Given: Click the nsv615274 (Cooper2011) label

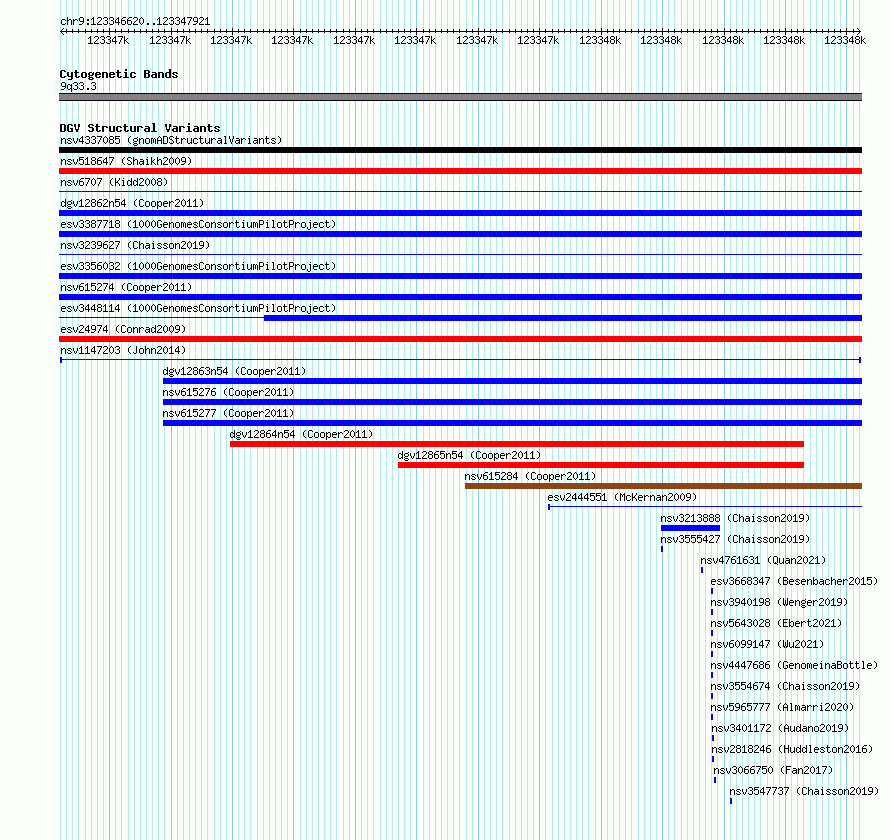Looking at the screenshot, I should coord(126,287).
